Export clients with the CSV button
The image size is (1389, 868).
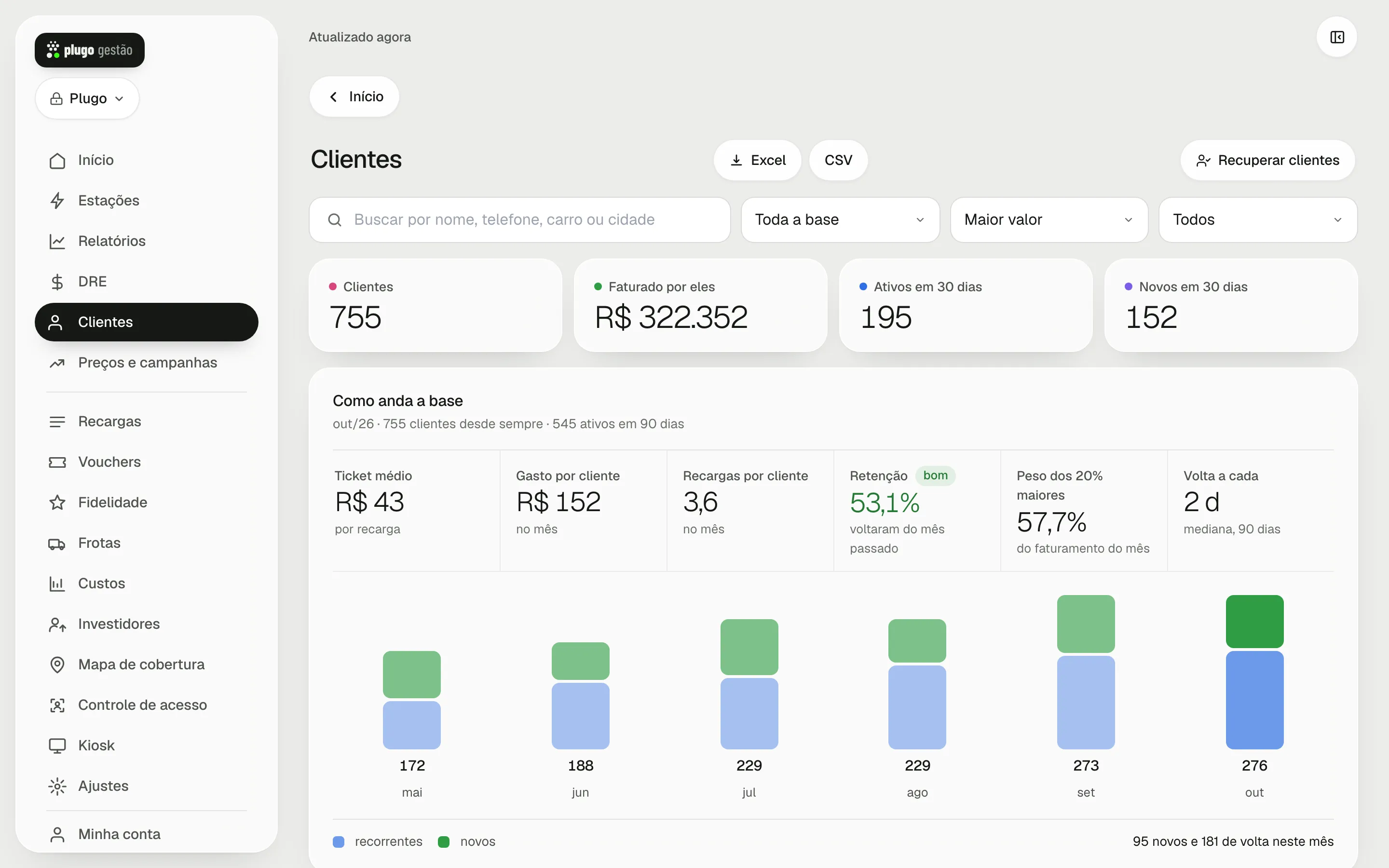click(838, 160)
